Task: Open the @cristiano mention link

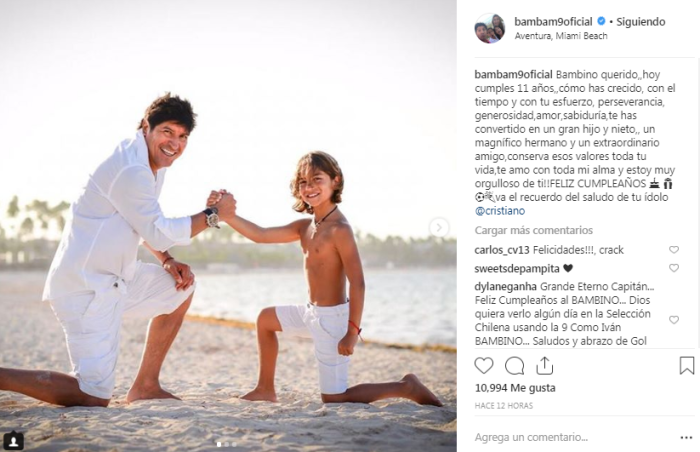Action: [x=500, y=211]
